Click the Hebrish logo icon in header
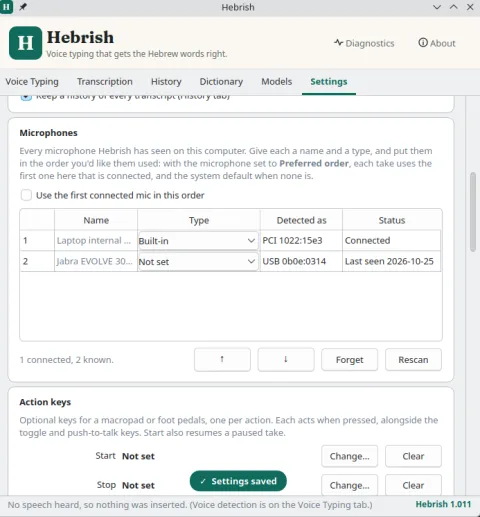 point(25,43)
